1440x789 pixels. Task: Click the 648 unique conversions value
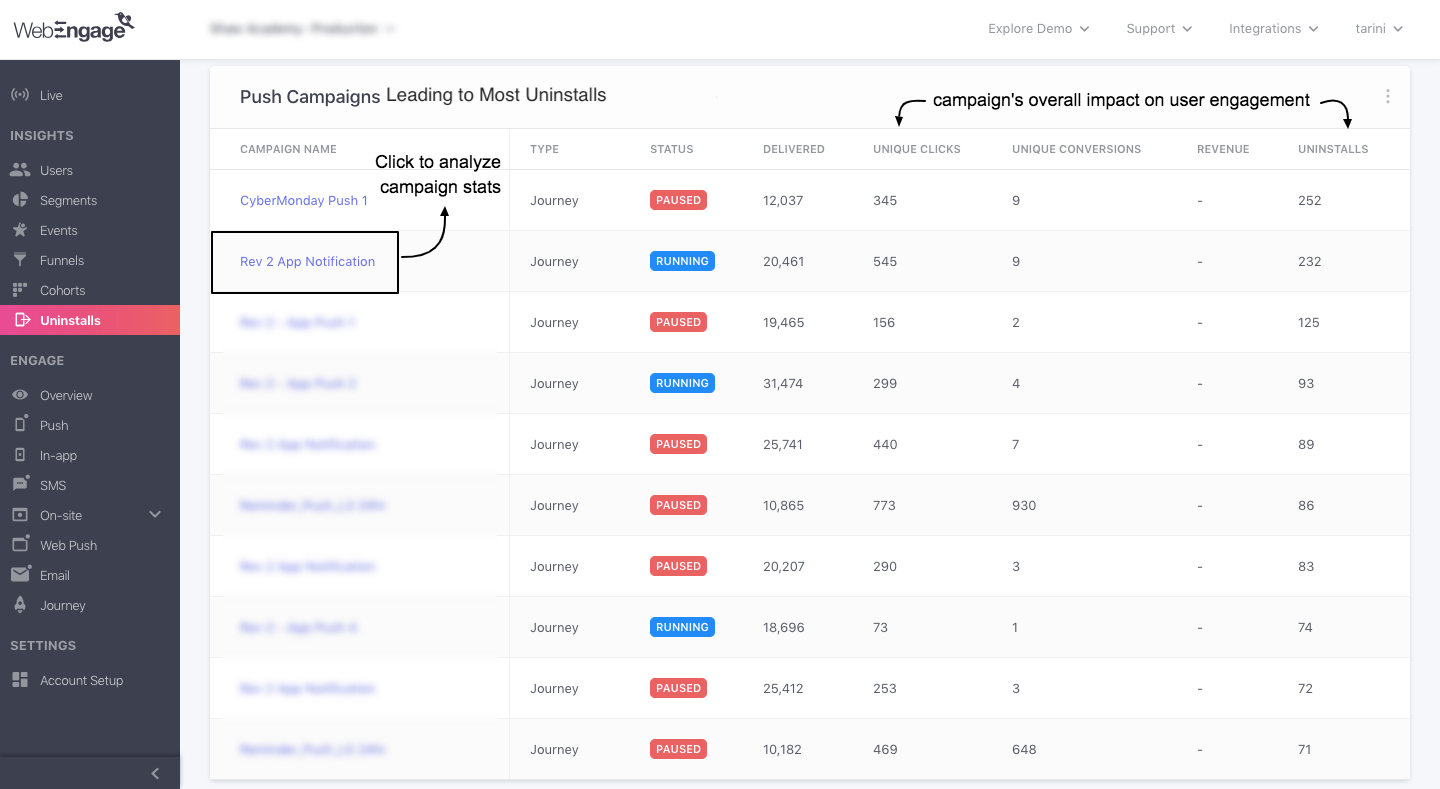click(x=1024, y=749)
